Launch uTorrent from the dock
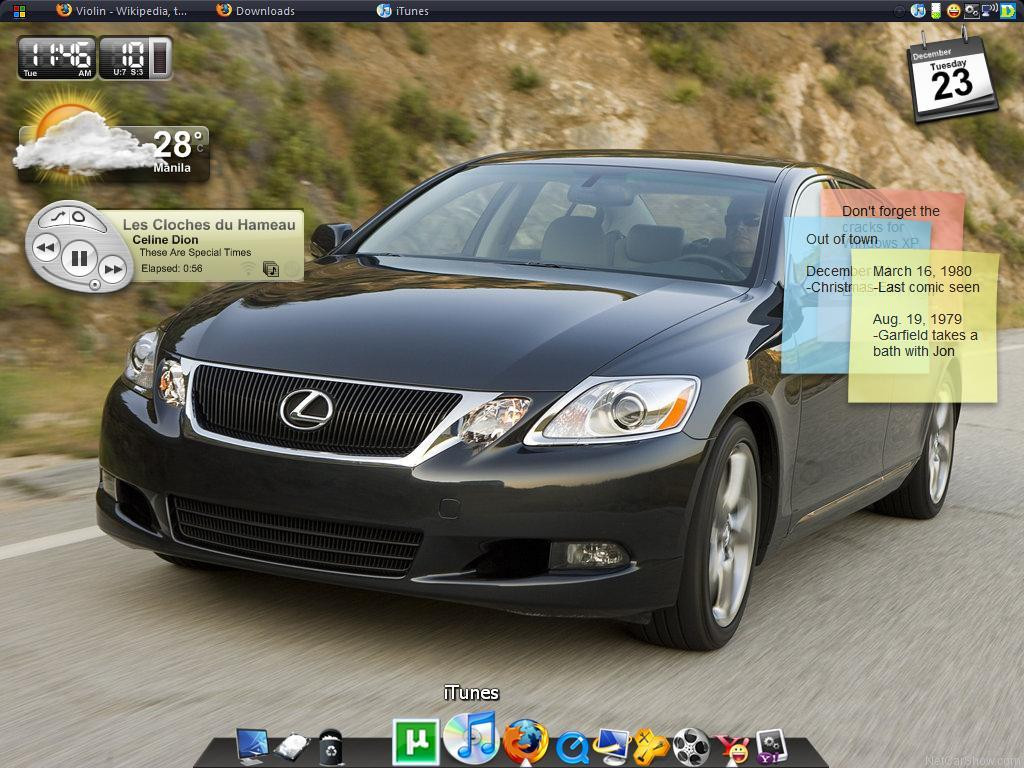 point(415,742)
